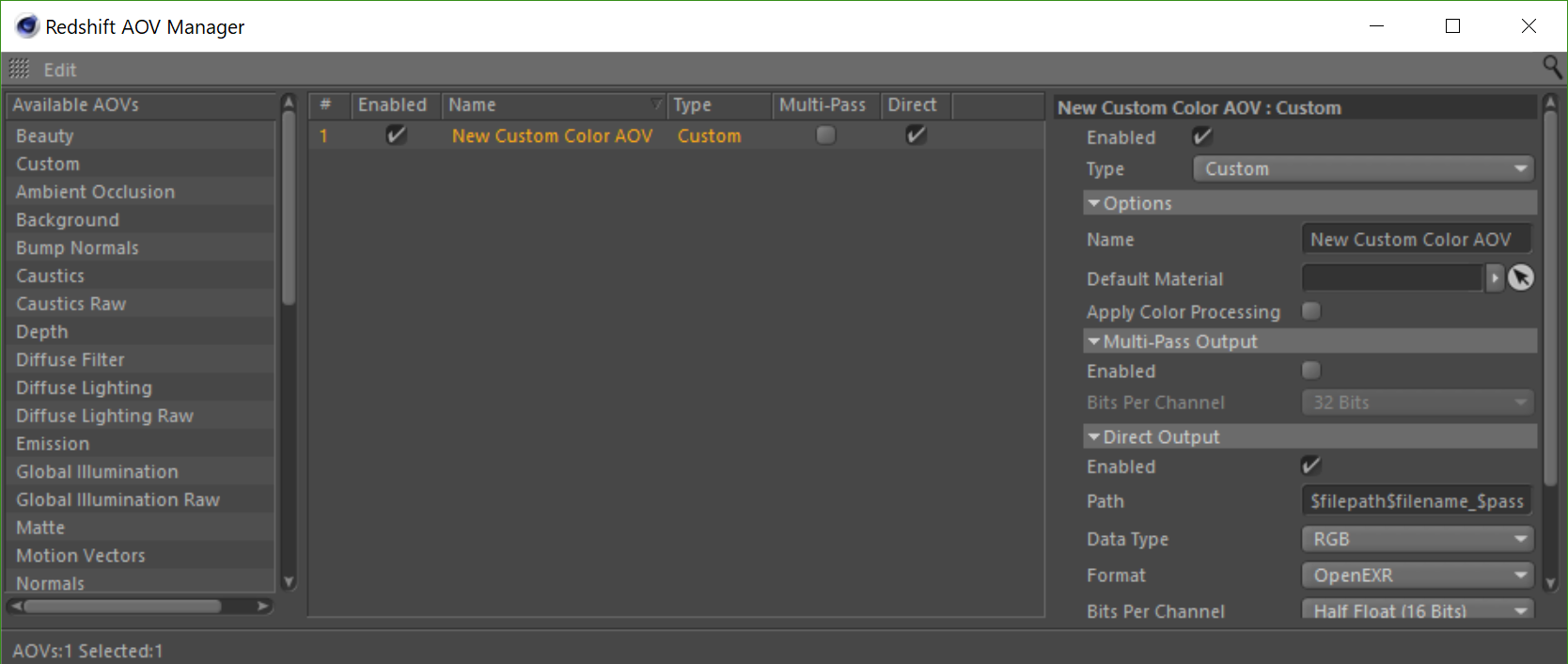Select Beauty in Available AOVs
1568x664 pixels.
pyautogui.click(x=141, y=135)
